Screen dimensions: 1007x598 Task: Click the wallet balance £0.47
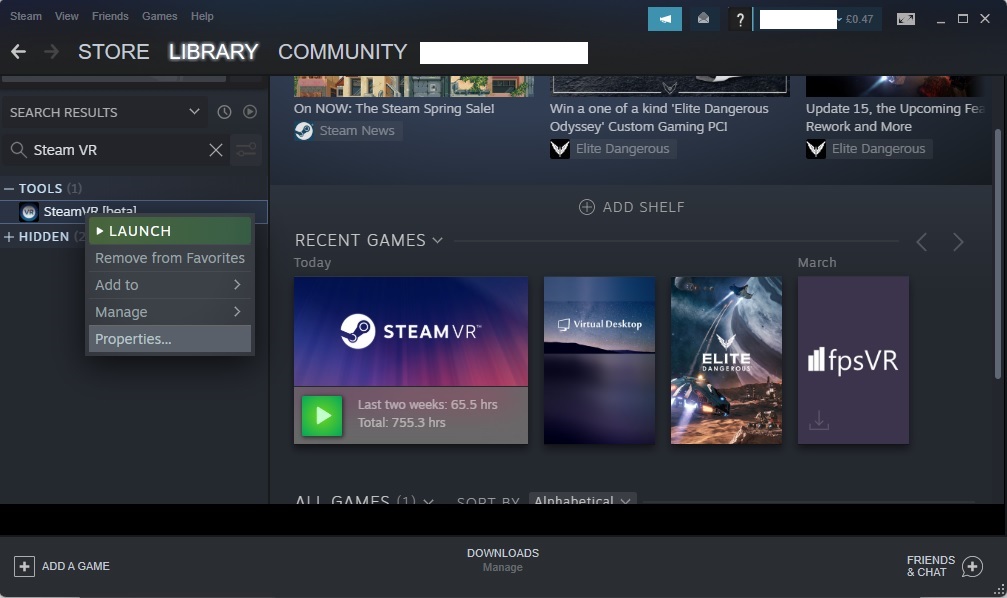[x=859, y=19]
